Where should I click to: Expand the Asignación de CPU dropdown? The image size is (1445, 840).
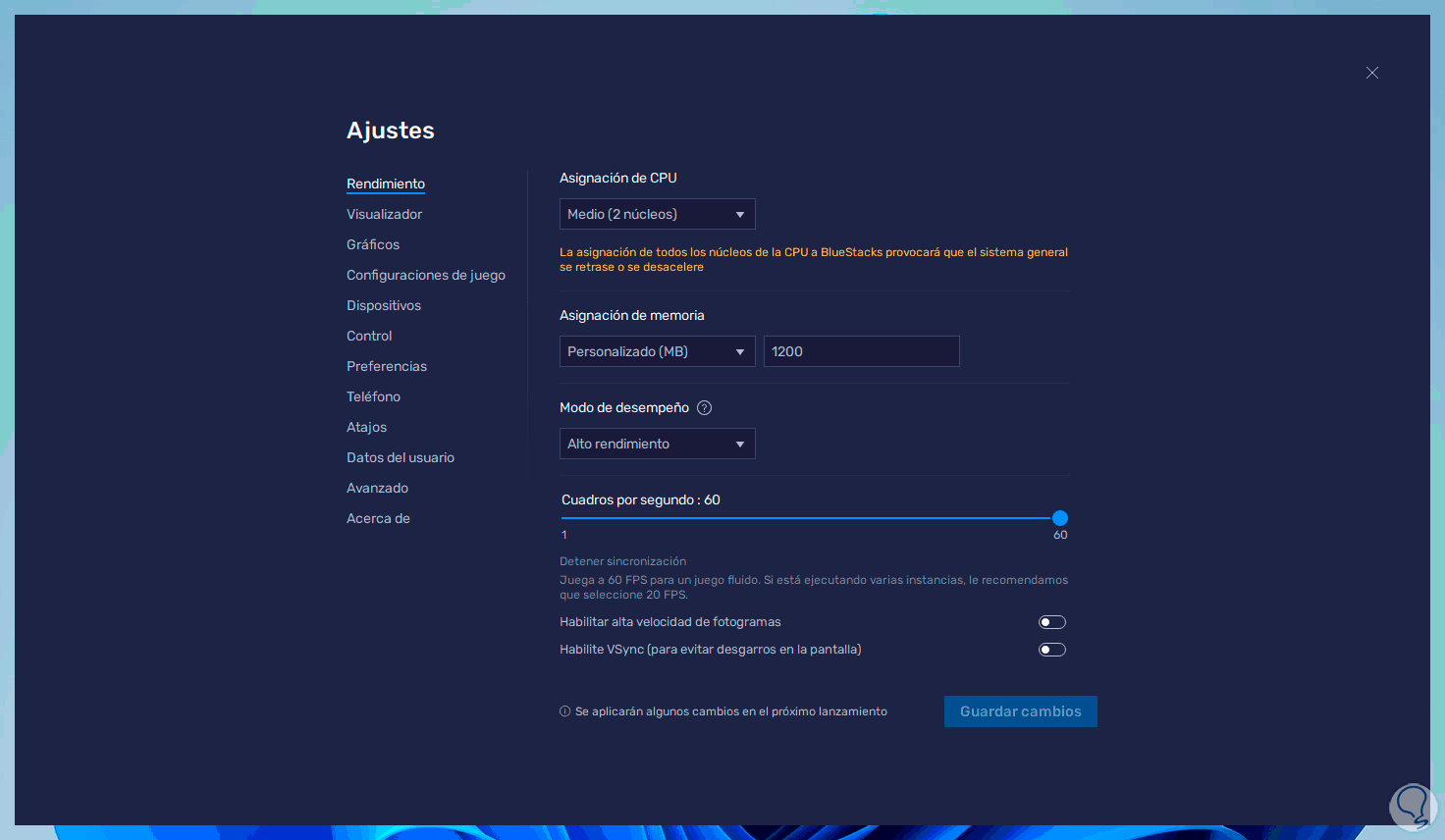point(658,214)
